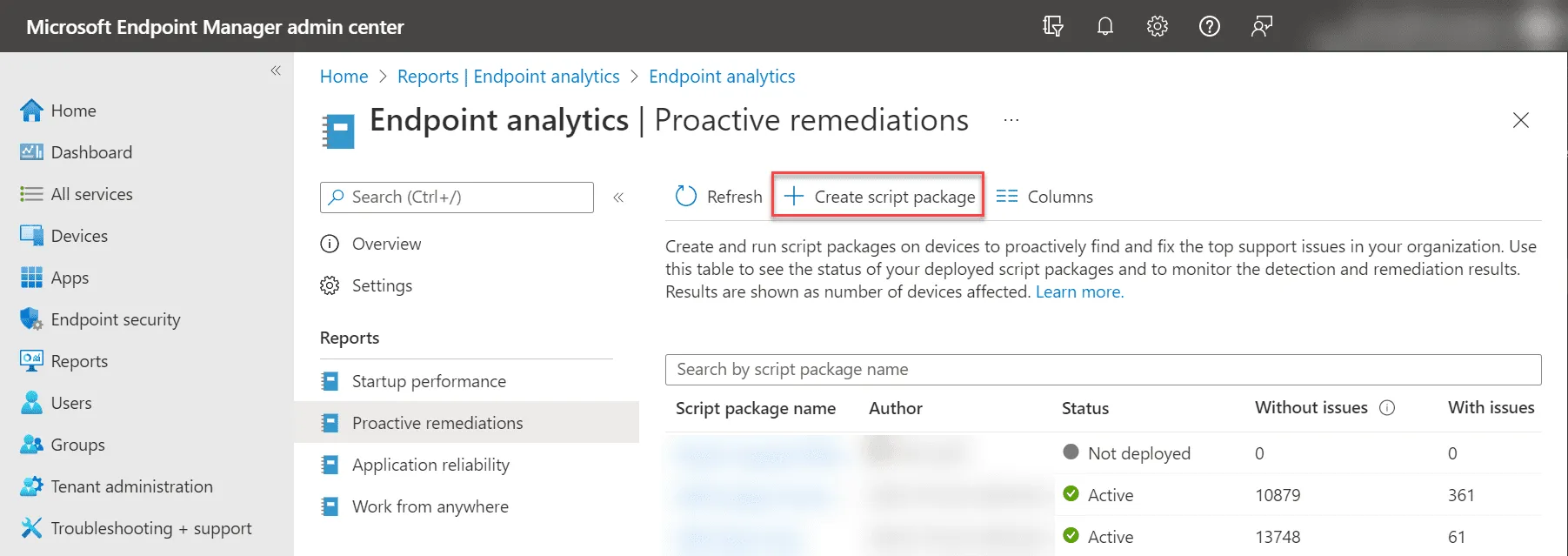Click the Endpoint analytics breadcrumb link

[722, 77]
